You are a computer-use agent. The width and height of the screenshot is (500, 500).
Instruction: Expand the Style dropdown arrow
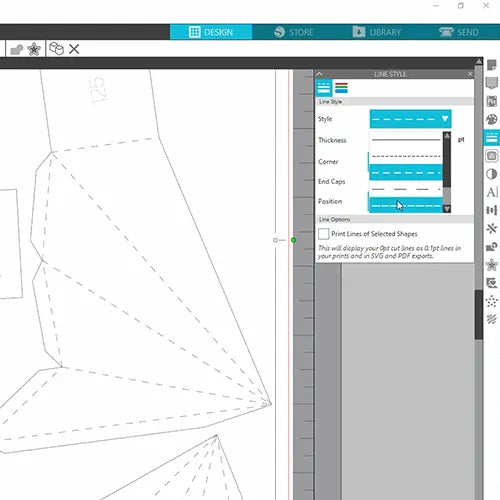445,119
